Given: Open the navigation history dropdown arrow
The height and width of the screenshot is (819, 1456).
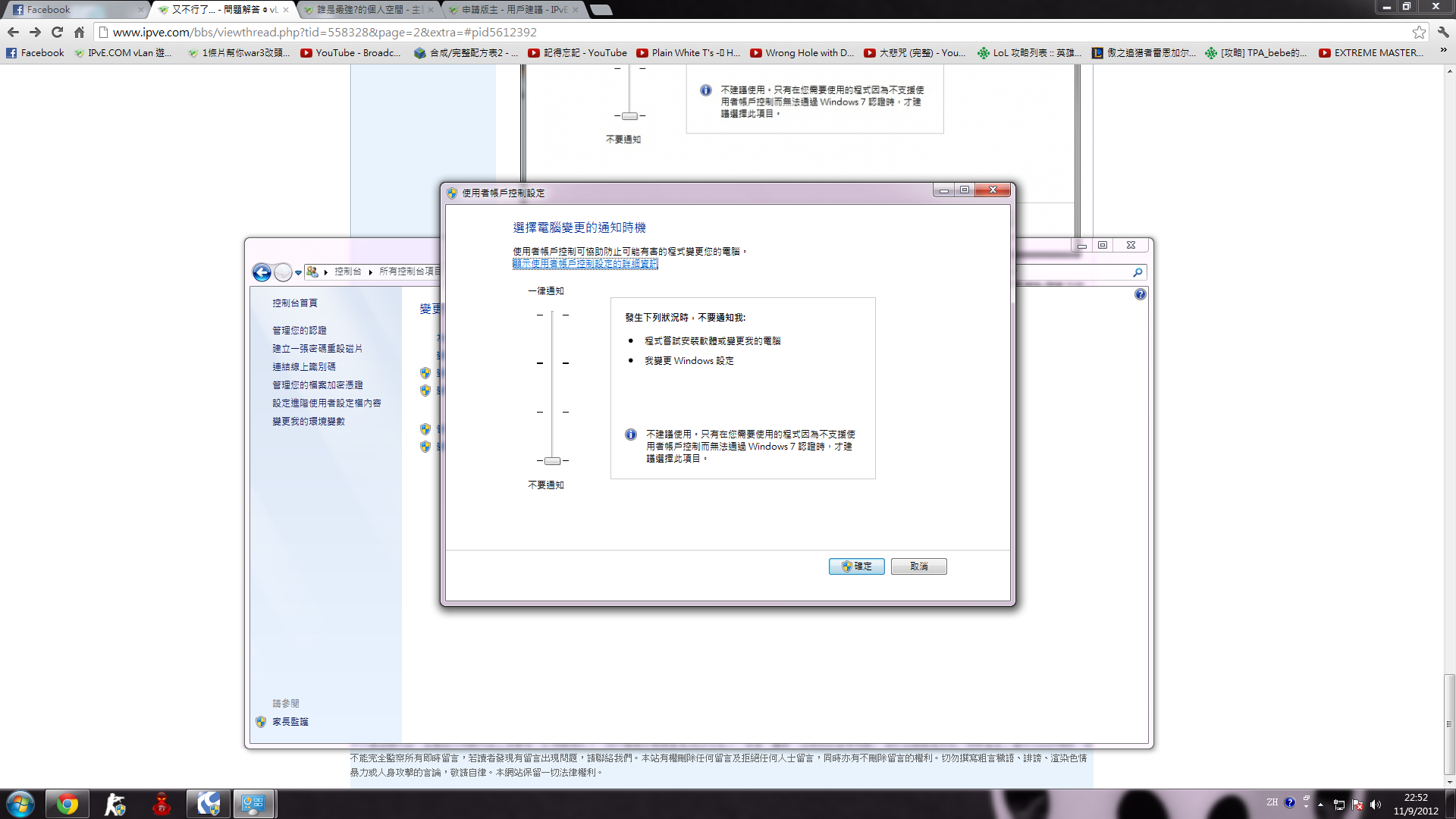Looking at the screenshot, I should [299, 272].
